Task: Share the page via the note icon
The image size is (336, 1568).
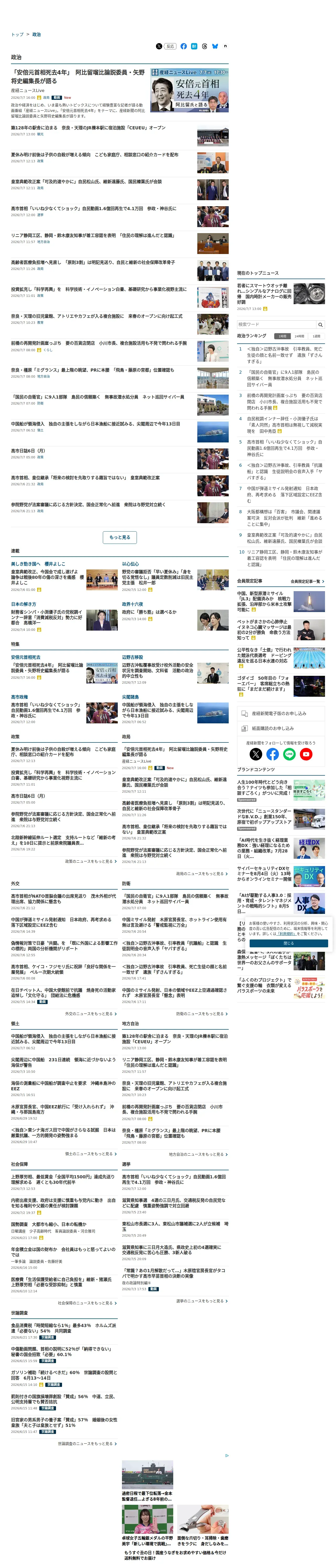Action: click(x=225, y=46)
